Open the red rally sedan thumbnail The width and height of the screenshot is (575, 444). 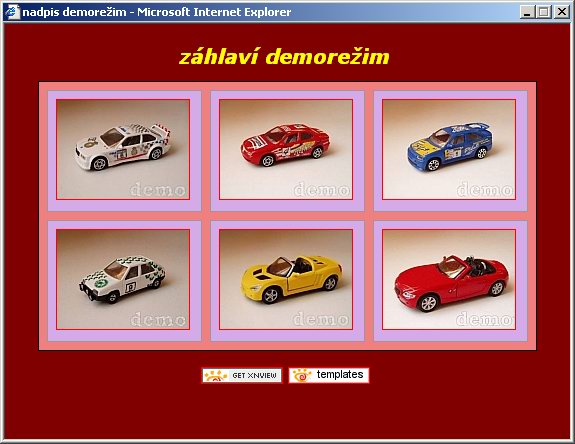(286, 149)
